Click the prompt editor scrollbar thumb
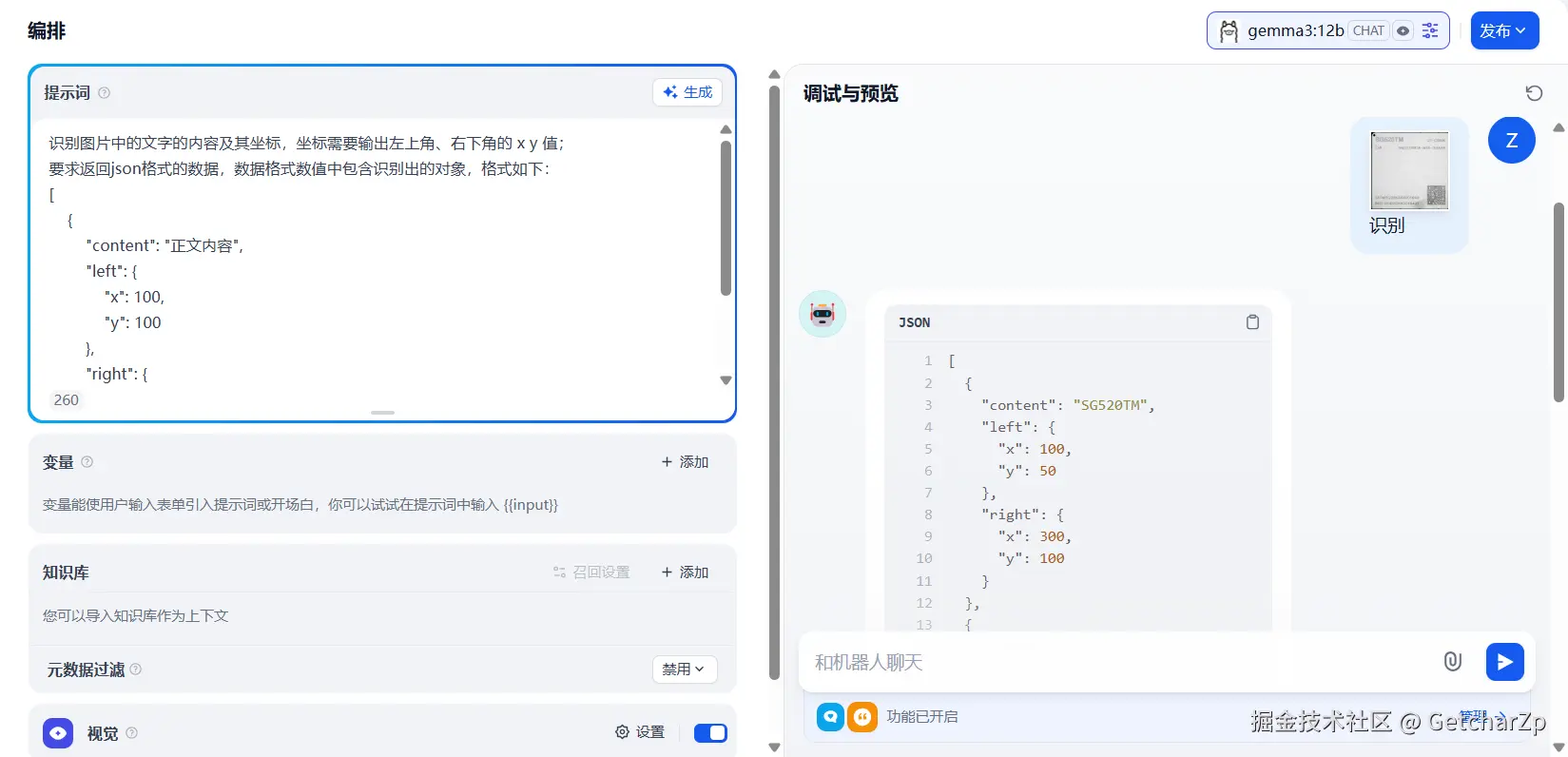 coord(726,218)
